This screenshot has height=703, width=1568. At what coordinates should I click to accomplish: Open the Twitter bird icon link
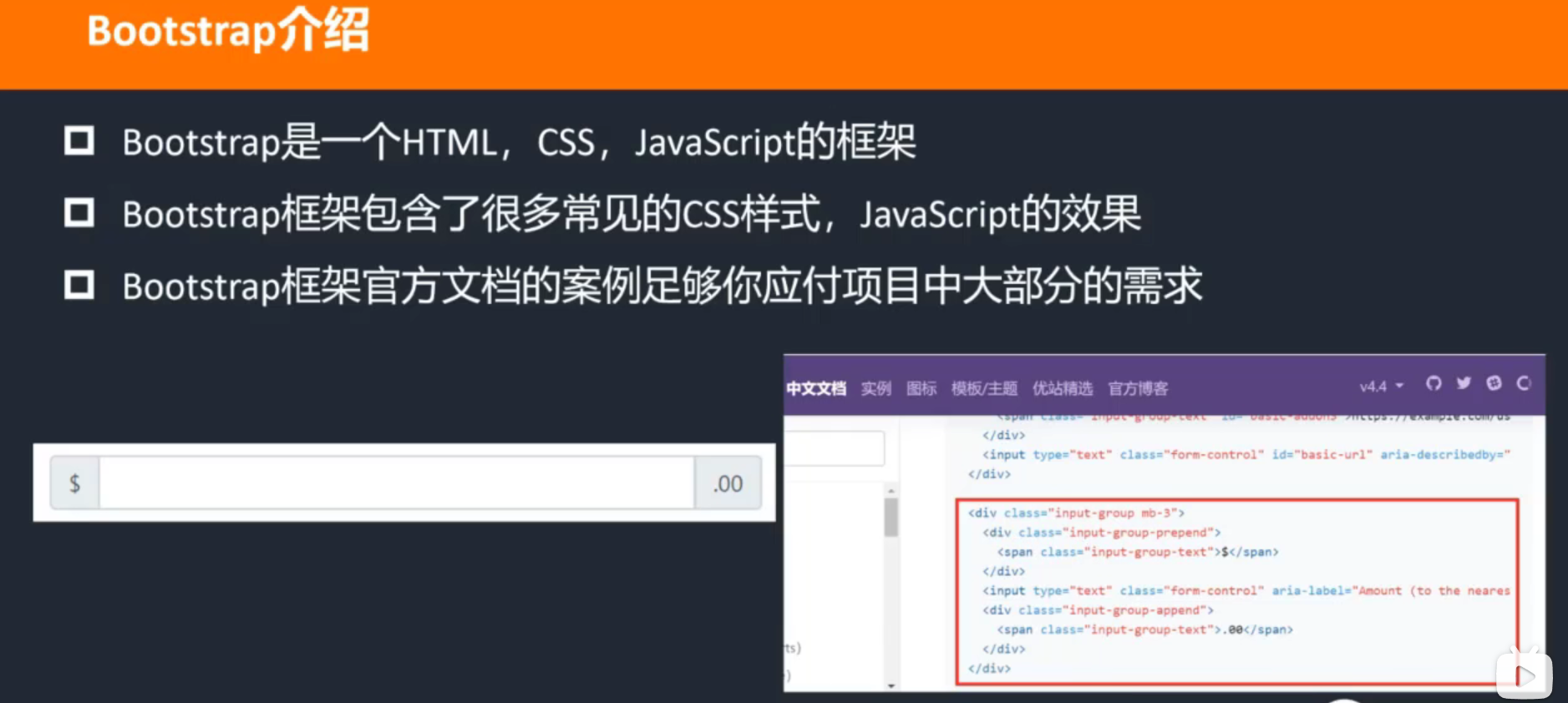click(1464, 383)
